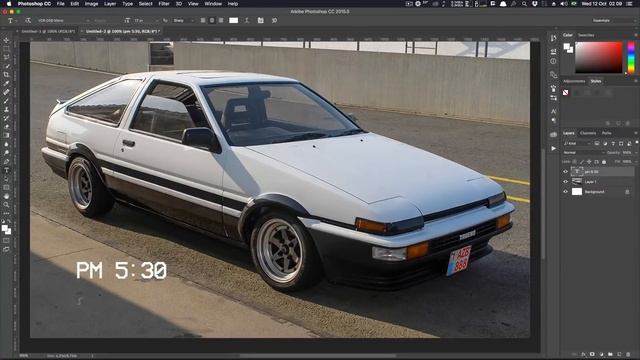Click the canvas vertical scrollbar
Viewport: 640px width, 360px height.
543,204
